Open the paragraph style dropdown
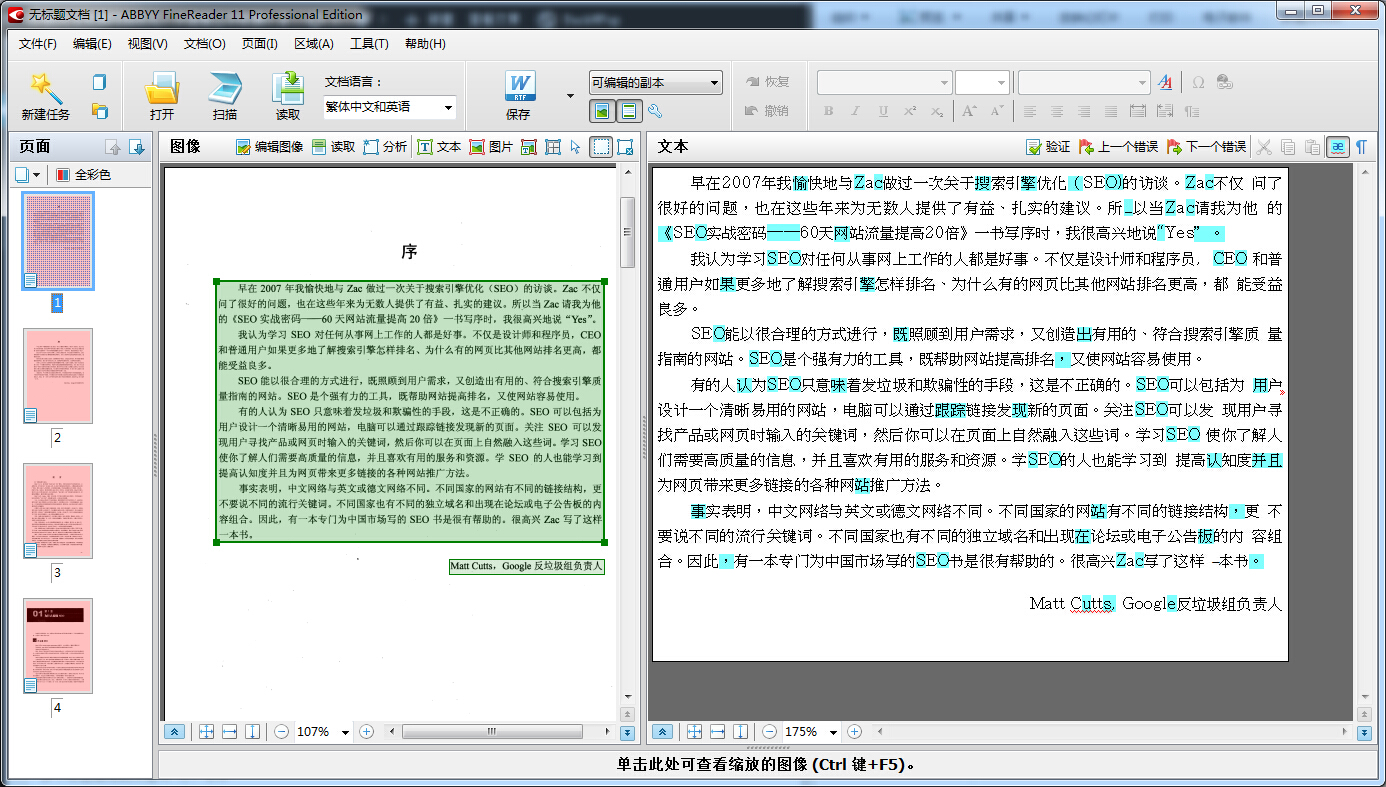 coord(1143,83)
